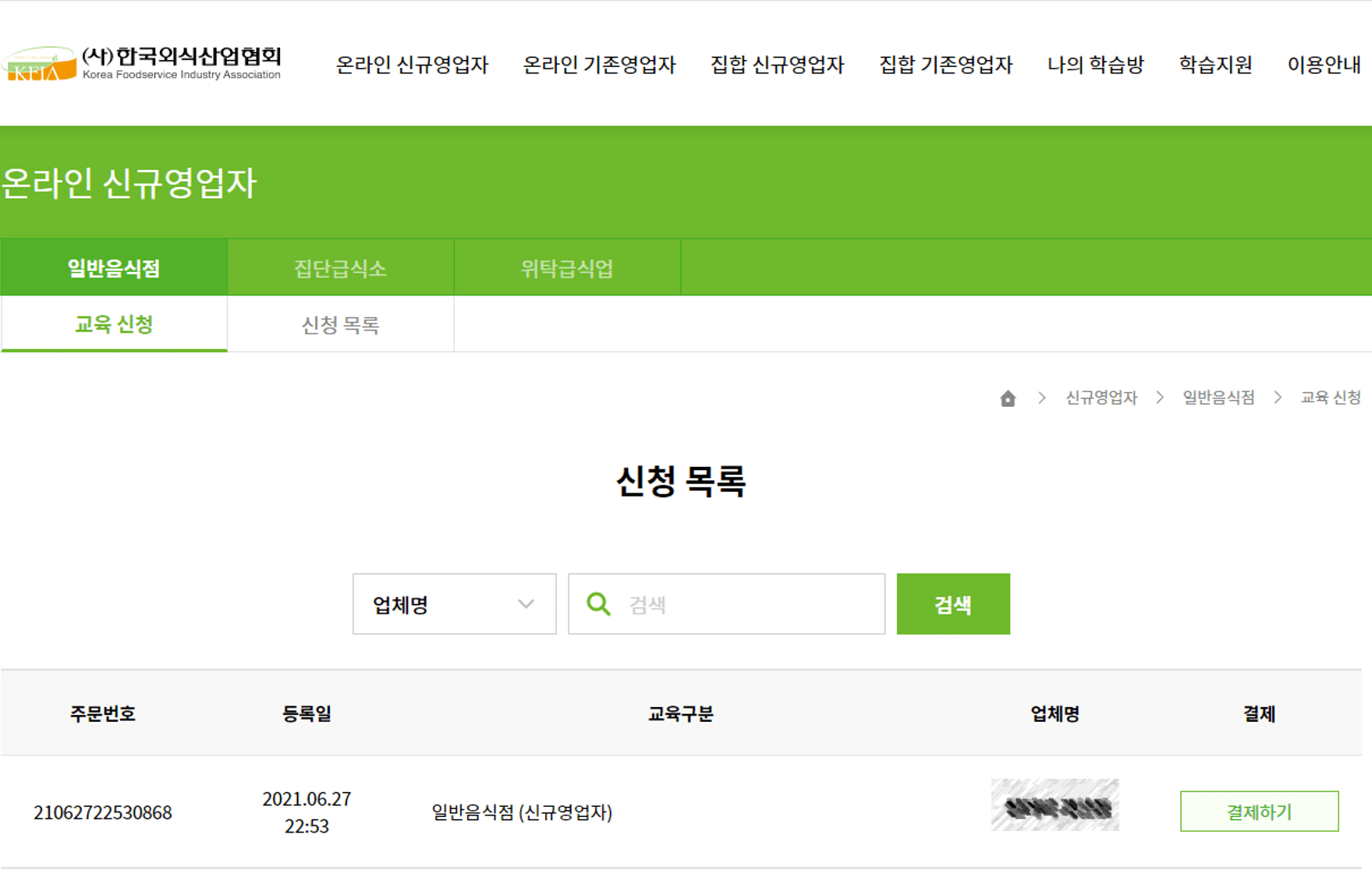Viewport: 1372px width, 877px height.
Task: Click the home icon in breadcrumb
Action: click(1008, 398)
